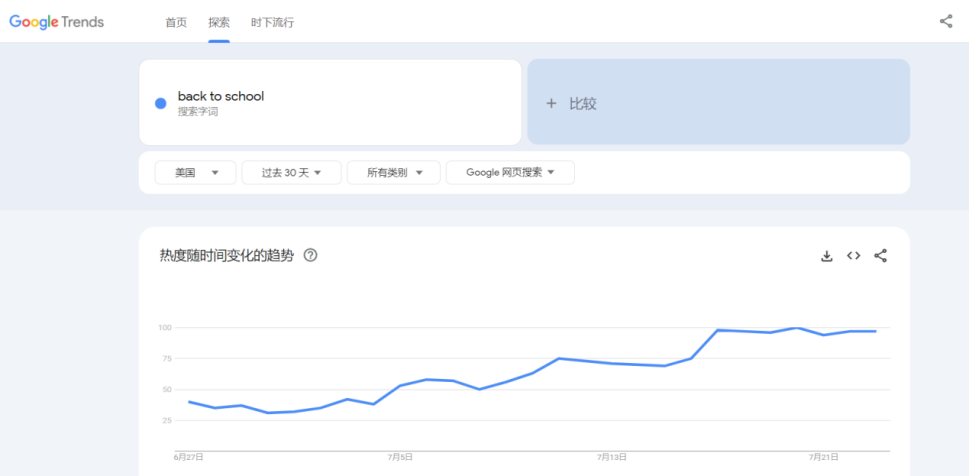Click the 7月21日 axis label
This screenshot has height=476, width=969.
[x=824, y=457]
